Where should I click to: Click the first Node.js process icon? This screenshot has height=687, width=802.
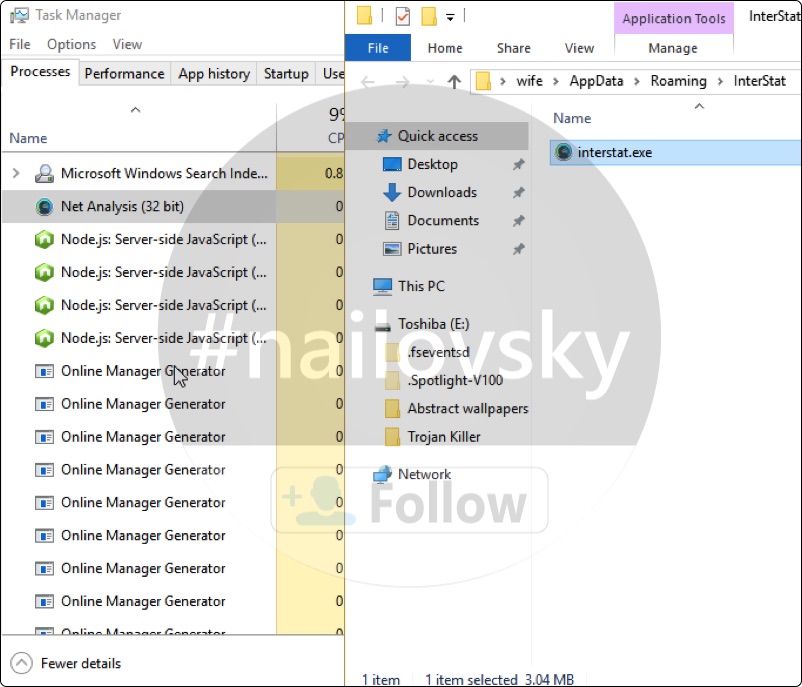44,240
